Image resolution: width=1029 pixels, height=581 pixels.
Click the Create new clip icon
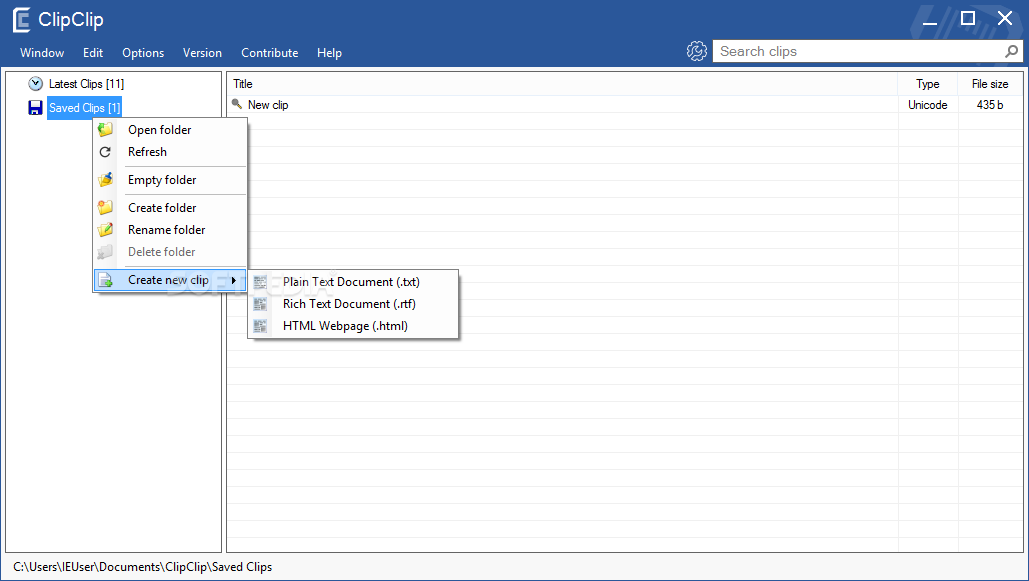pos(105,280)
